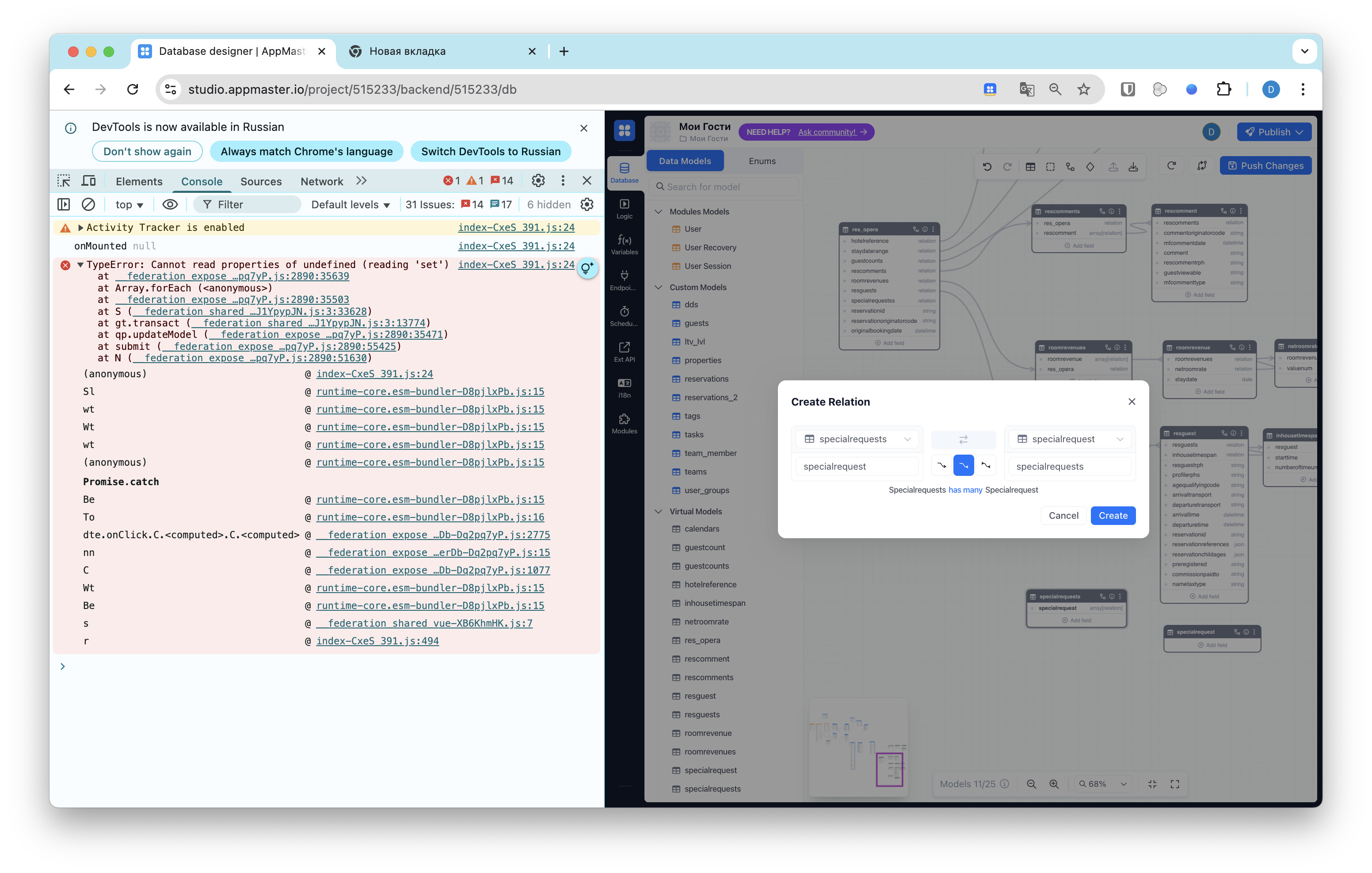Swap source and target models button
The image size is (1372, 873).
click(963, 439)
